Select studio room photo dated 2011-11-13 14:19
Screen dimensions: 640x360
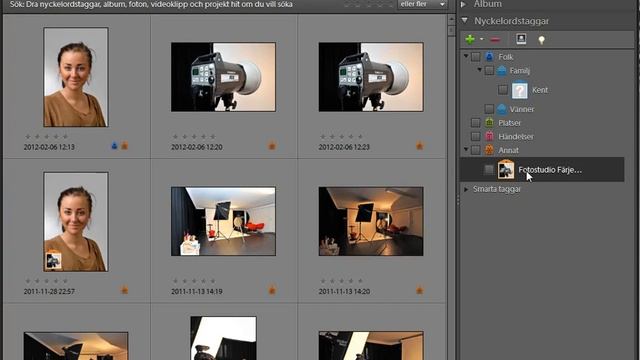coord(223,221)
